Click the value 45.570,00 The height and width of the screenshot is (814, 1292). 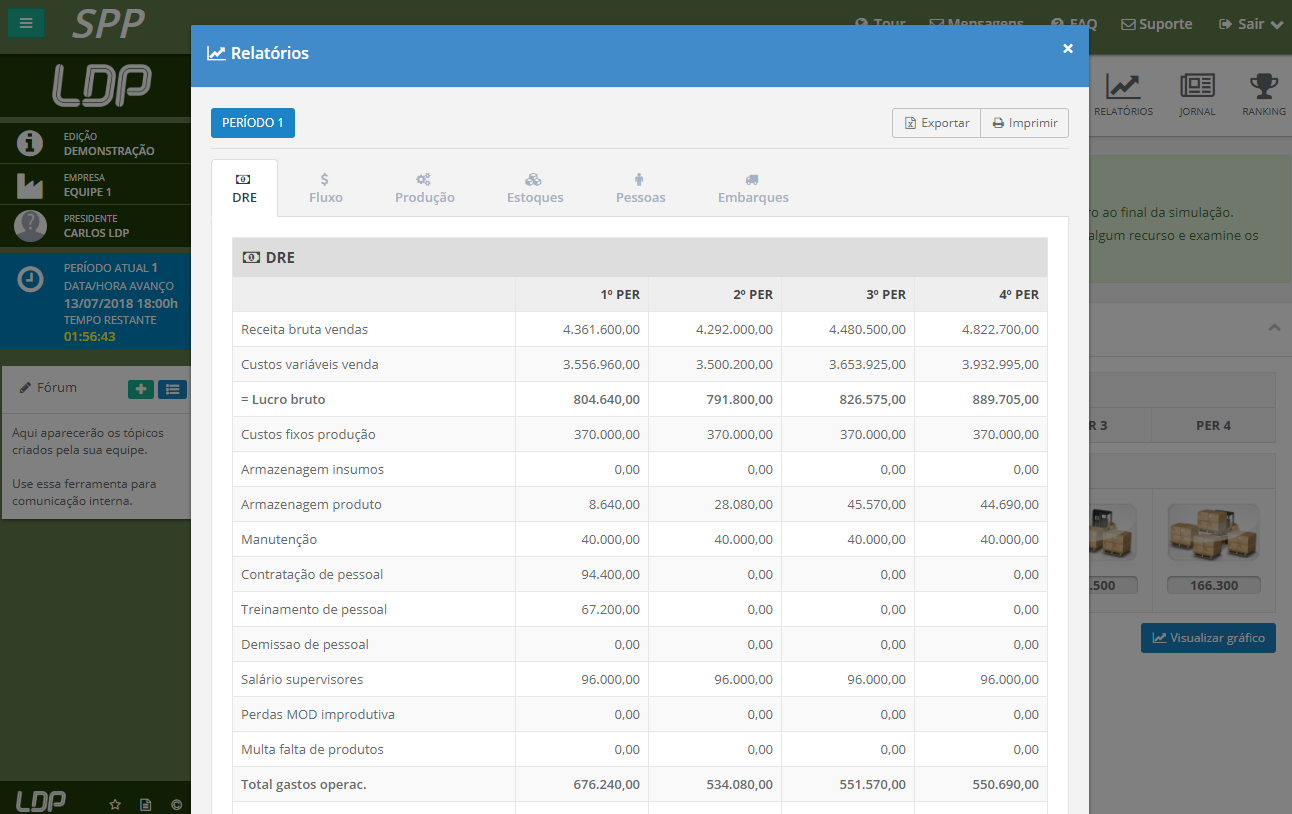[877, 504]
